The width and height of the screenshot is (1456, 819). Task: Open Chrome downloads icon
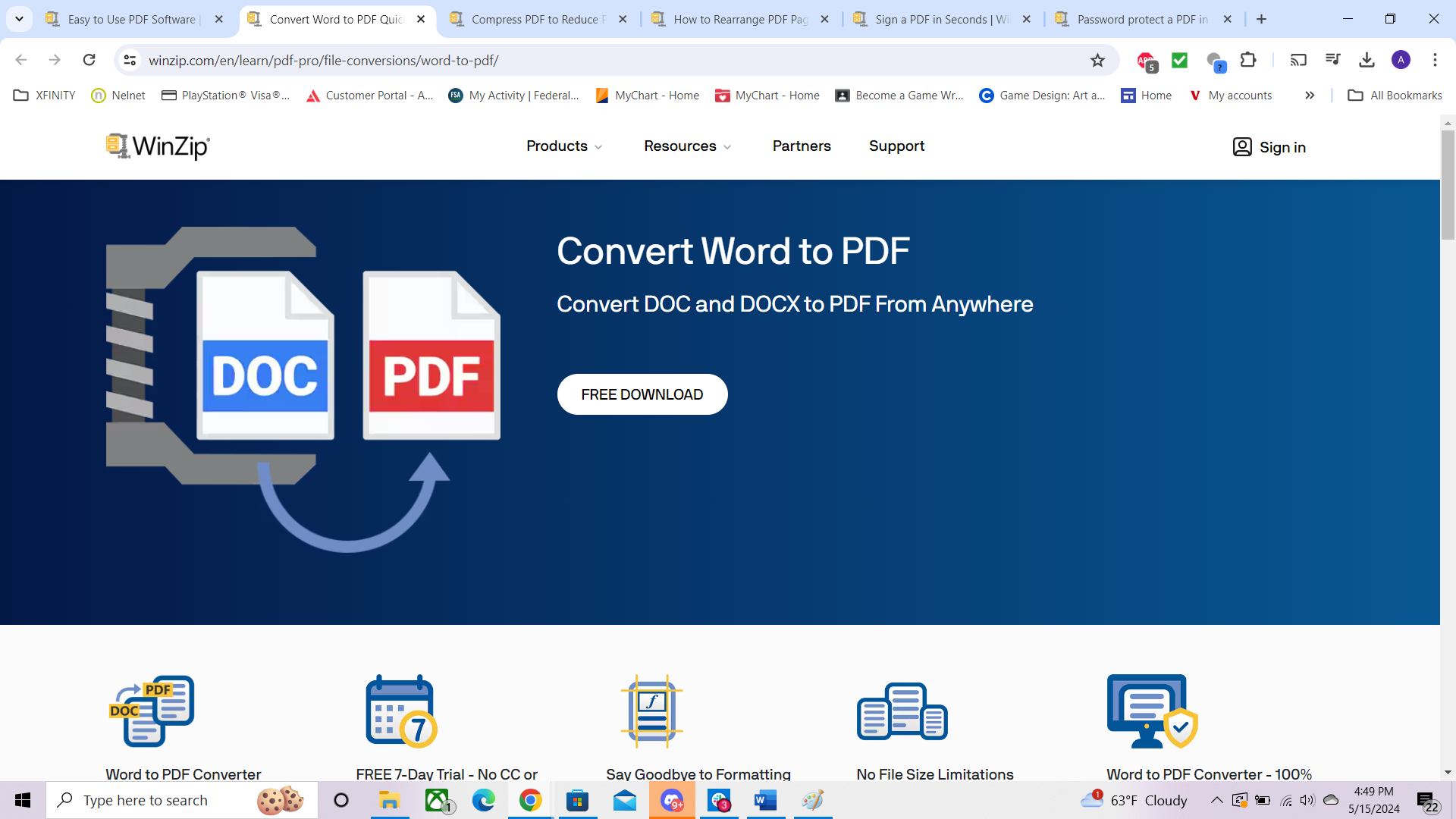[1367, 60]
